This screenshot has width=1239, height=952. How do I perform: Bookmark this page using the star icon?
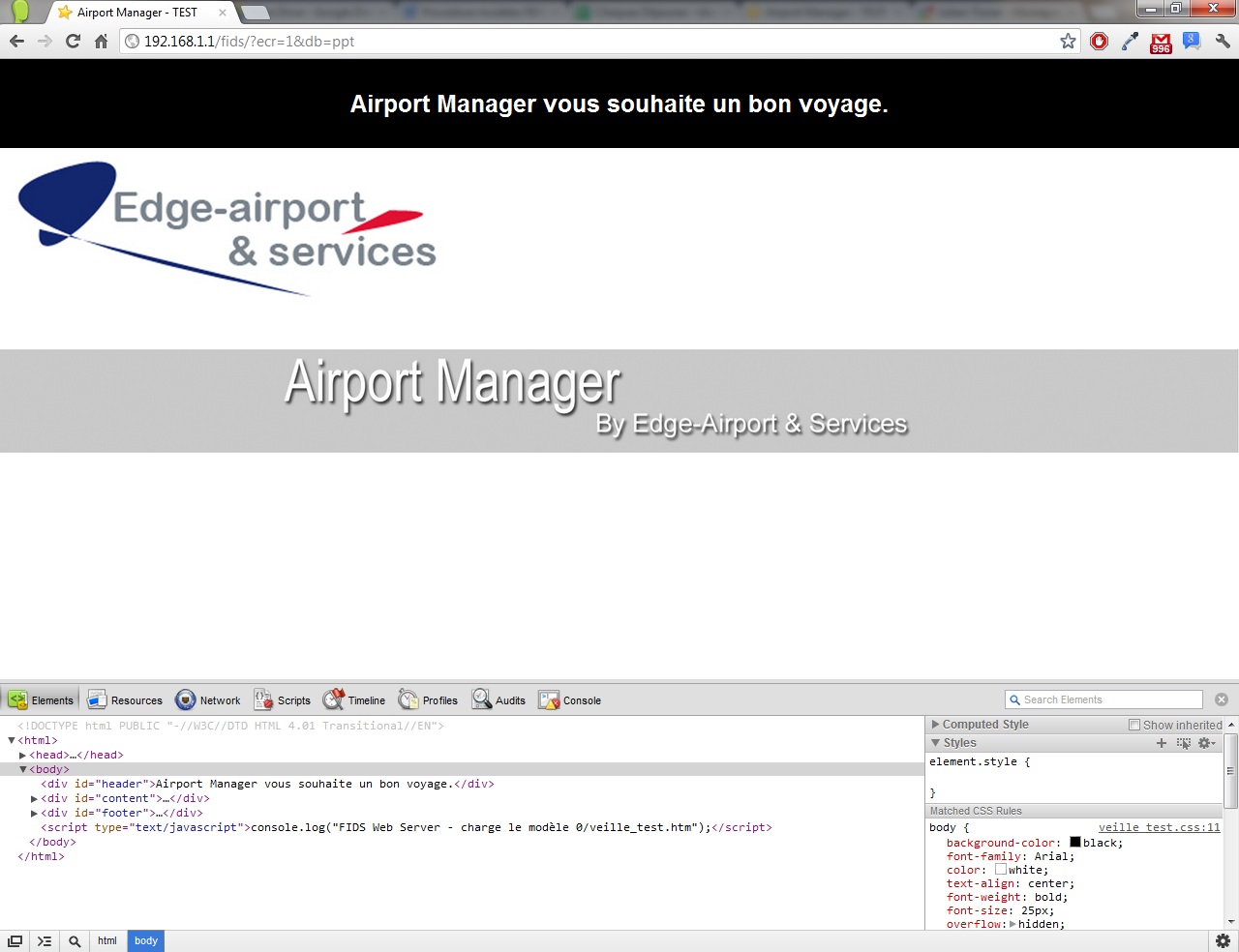click(x=1068, y=42)
